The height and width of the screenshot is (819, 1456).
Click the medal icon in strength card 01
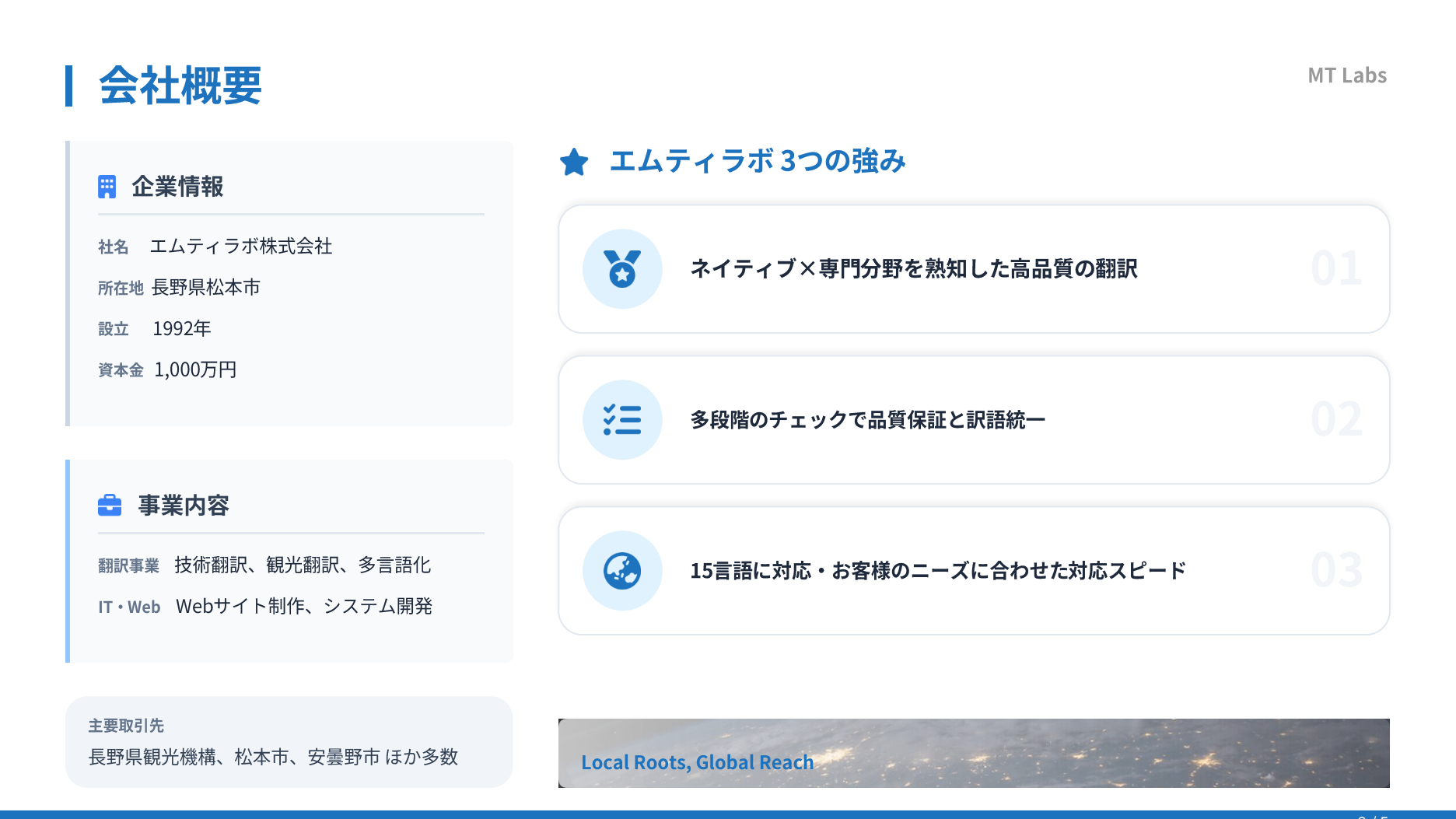click(622, 269)
